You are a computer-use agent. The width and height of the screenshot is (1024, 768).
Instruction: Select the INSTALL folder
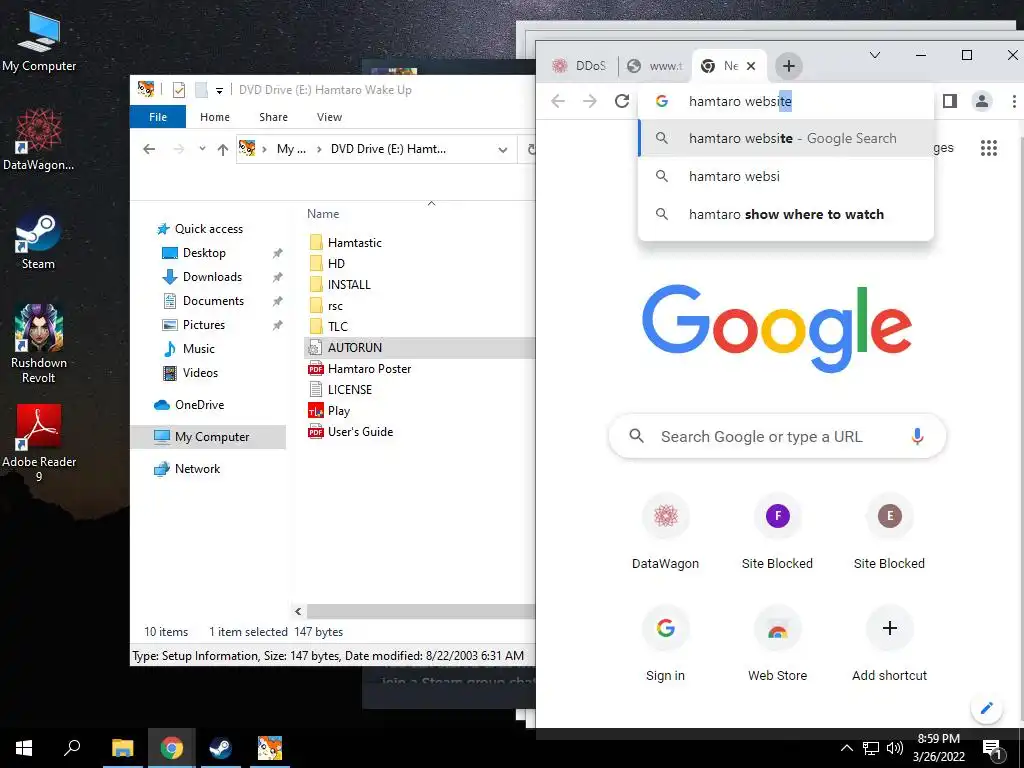[x=349, y=285]
